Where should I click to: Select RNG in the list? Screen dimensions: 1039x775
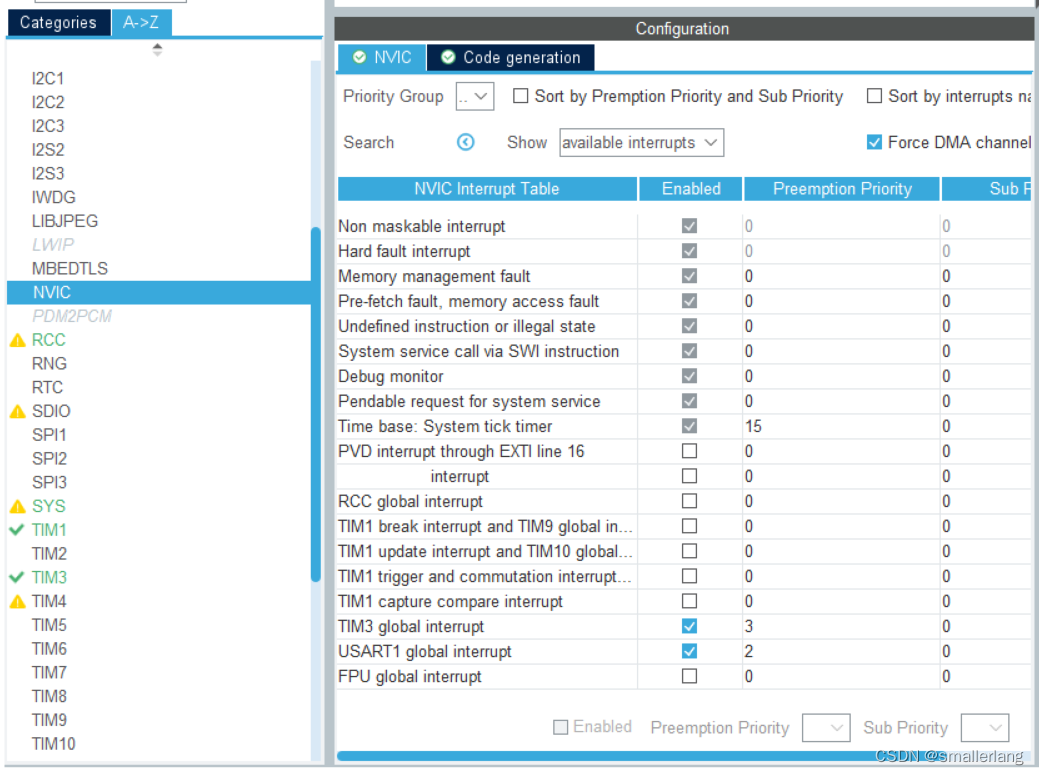pyautogui.click(x=50, y=364)
